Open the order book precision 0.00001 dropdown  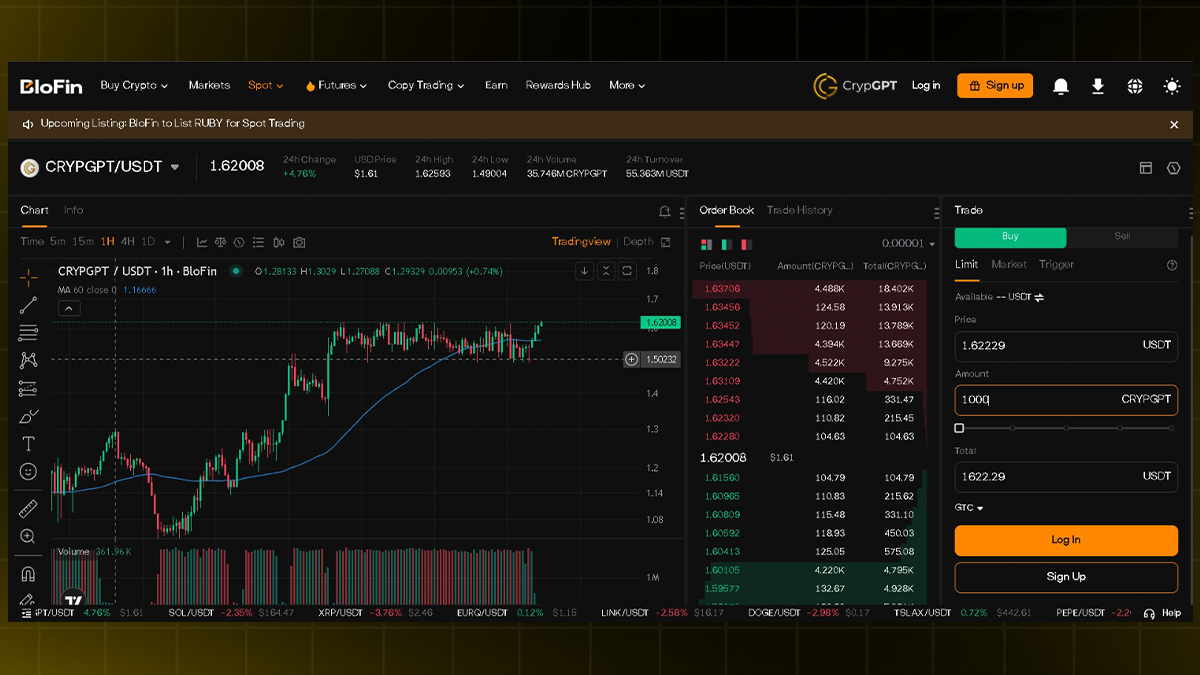coord(908,244)
